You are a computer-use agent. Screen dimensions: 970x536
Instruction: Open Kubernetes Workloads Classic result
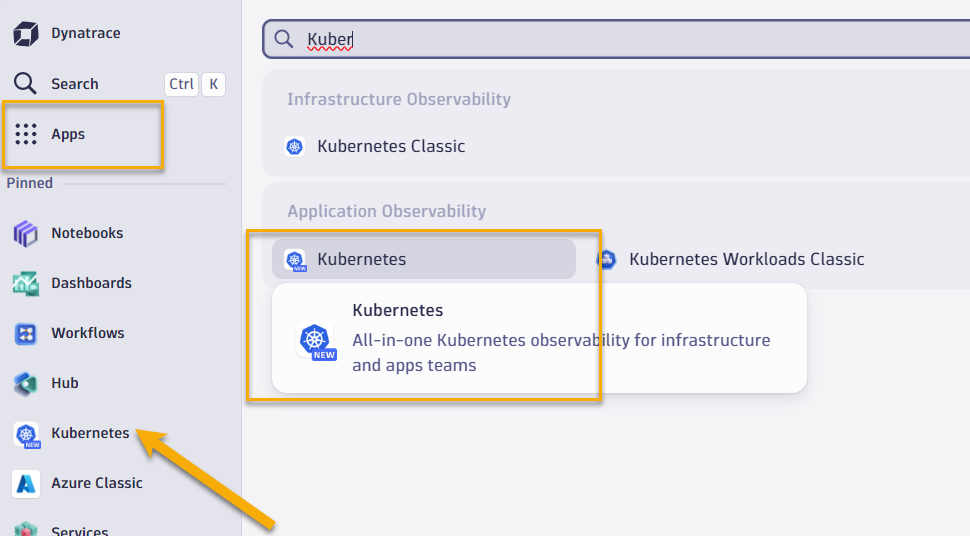pyautogui.click(x=746, y=259)
